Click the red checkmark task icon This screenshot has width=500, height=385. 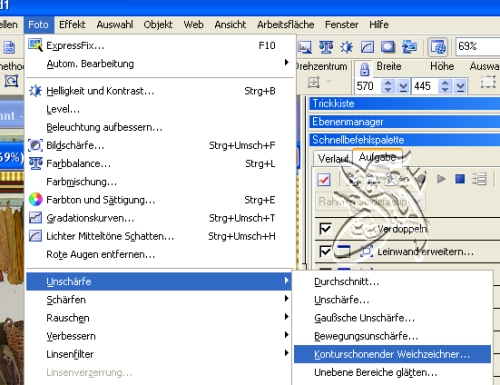[324, 180]
